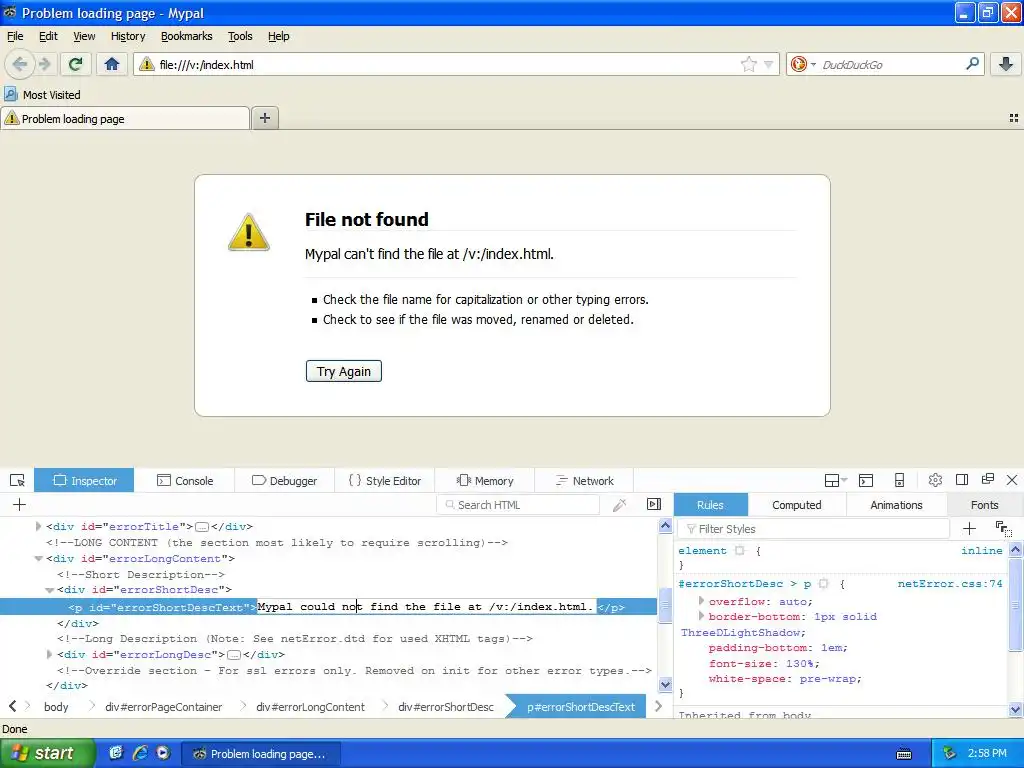Select the Animations sidebar tab
1024x768 pixels.
(x=896, y=505)
